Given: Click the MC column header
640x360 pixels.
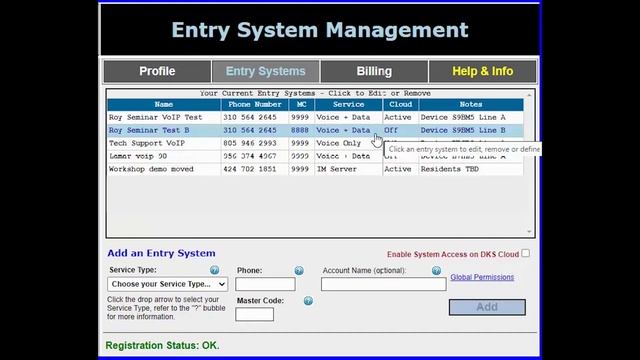Looking at the screenshot, I should pyautogui.click(x=302, y=104).
